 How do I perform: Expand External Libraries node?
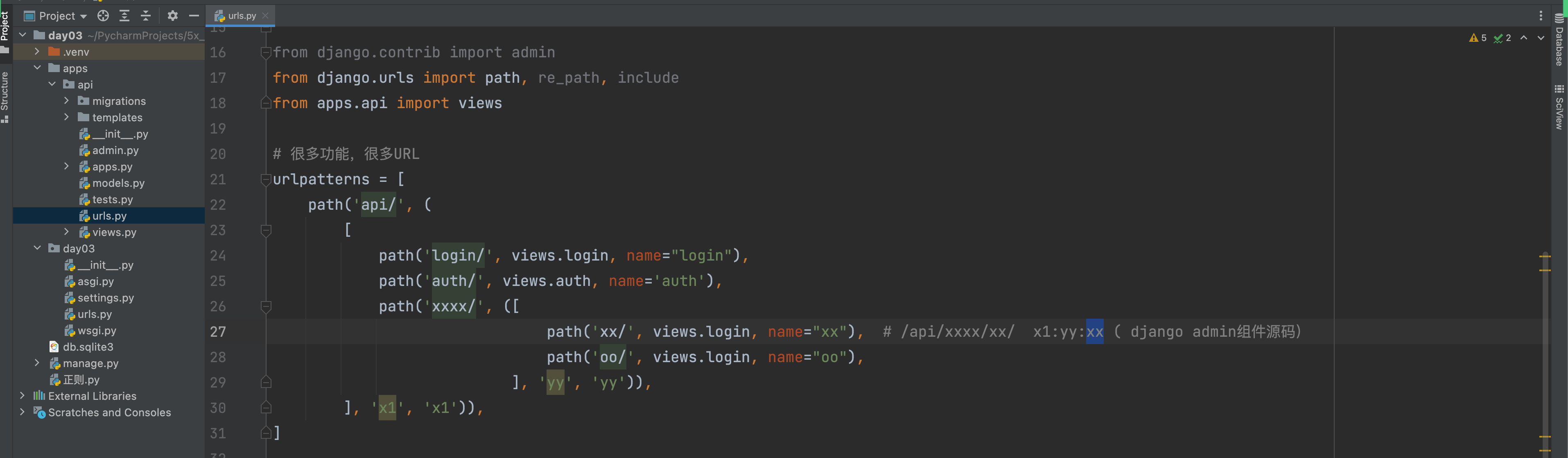[x=23, y=396]
